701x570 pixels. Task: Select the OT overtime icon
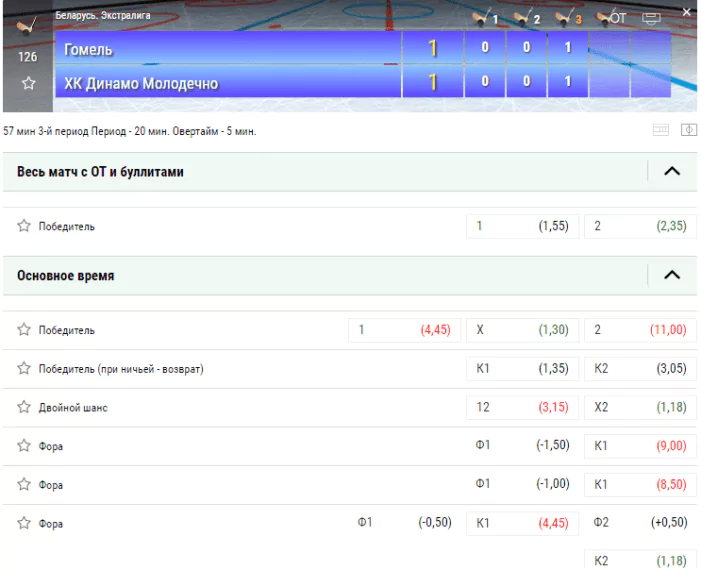(x=611, y=18)
